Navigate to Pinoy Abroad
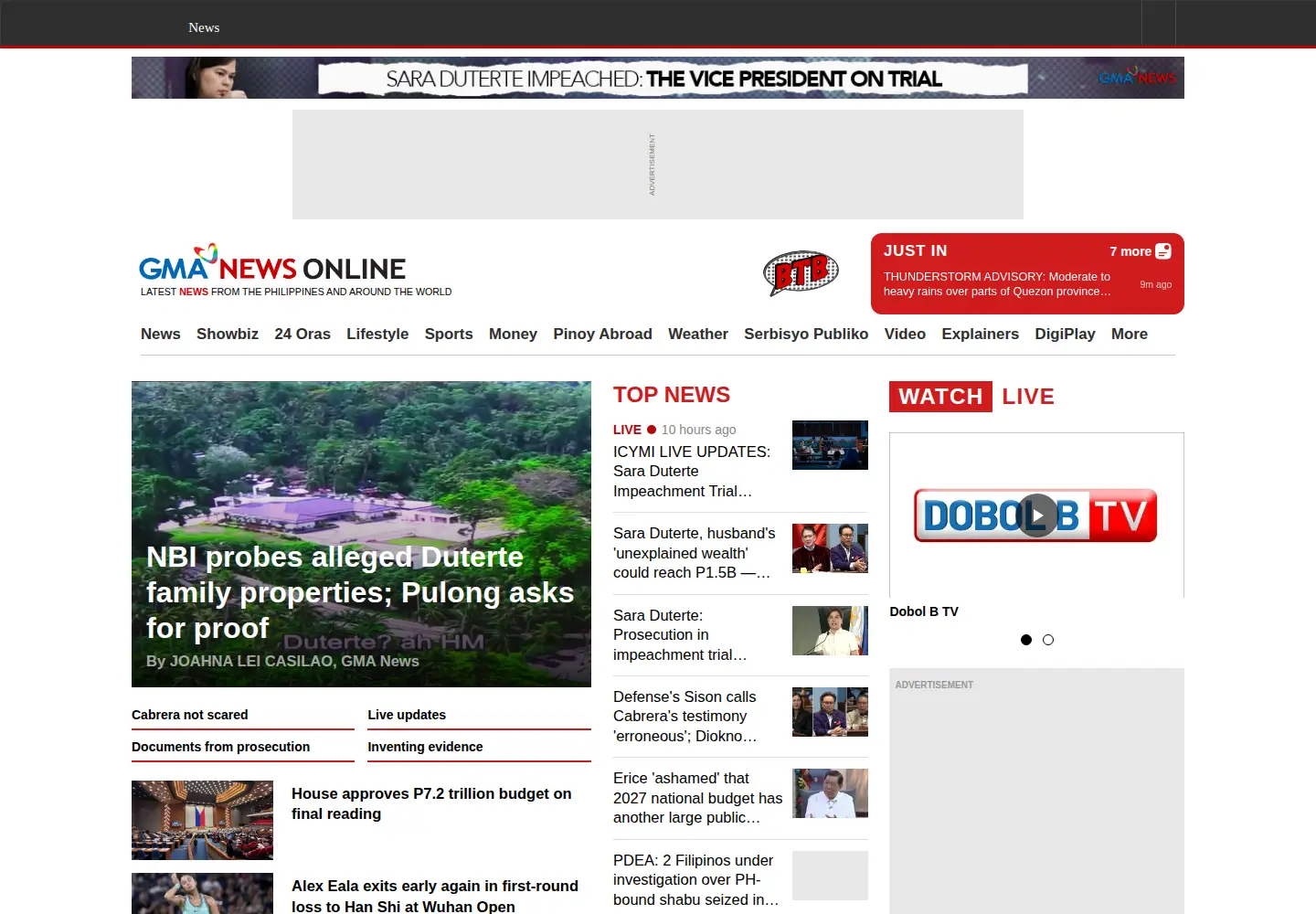1316x914 pixels. 602,335
